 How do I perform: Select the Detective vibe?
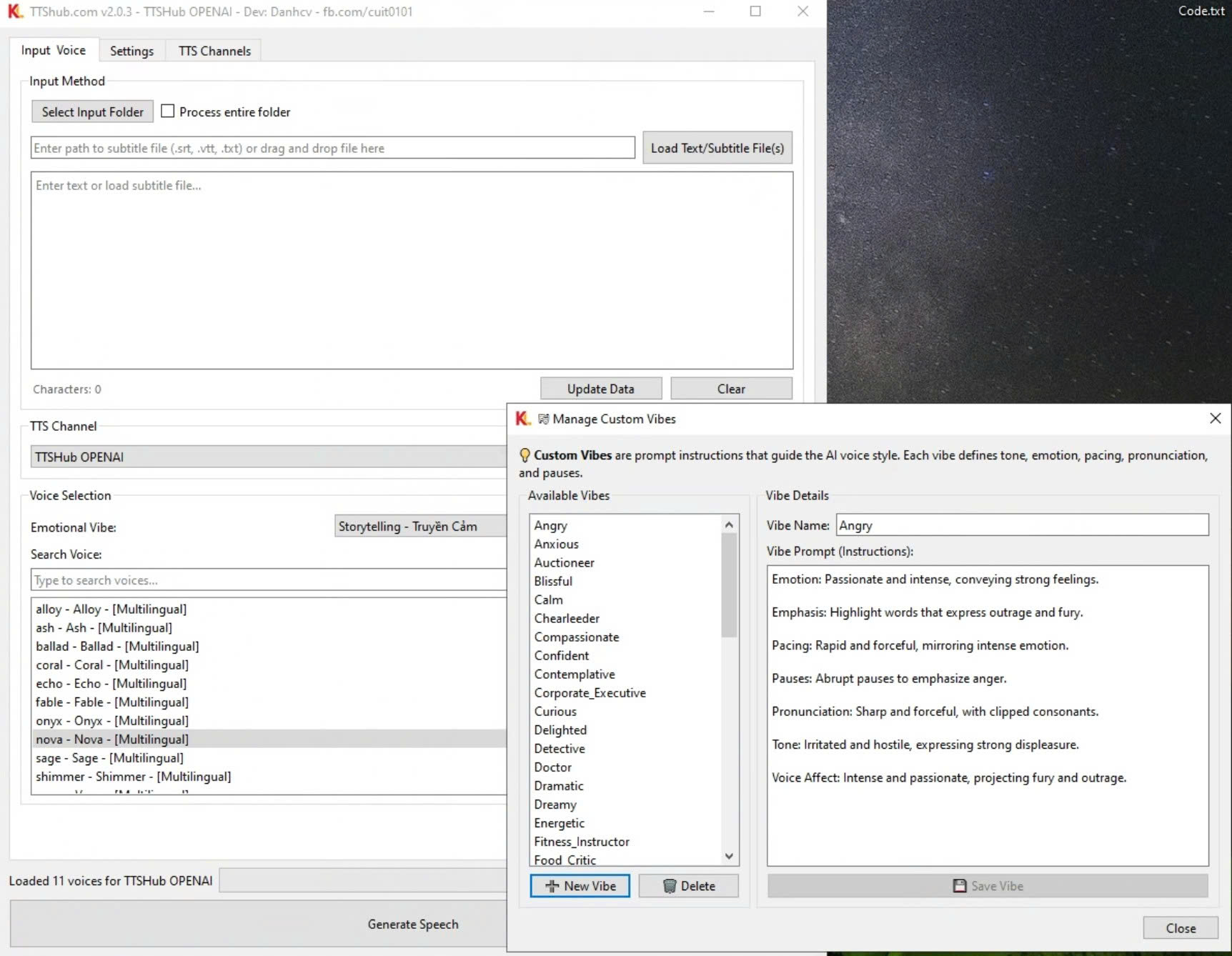point(626,748)
